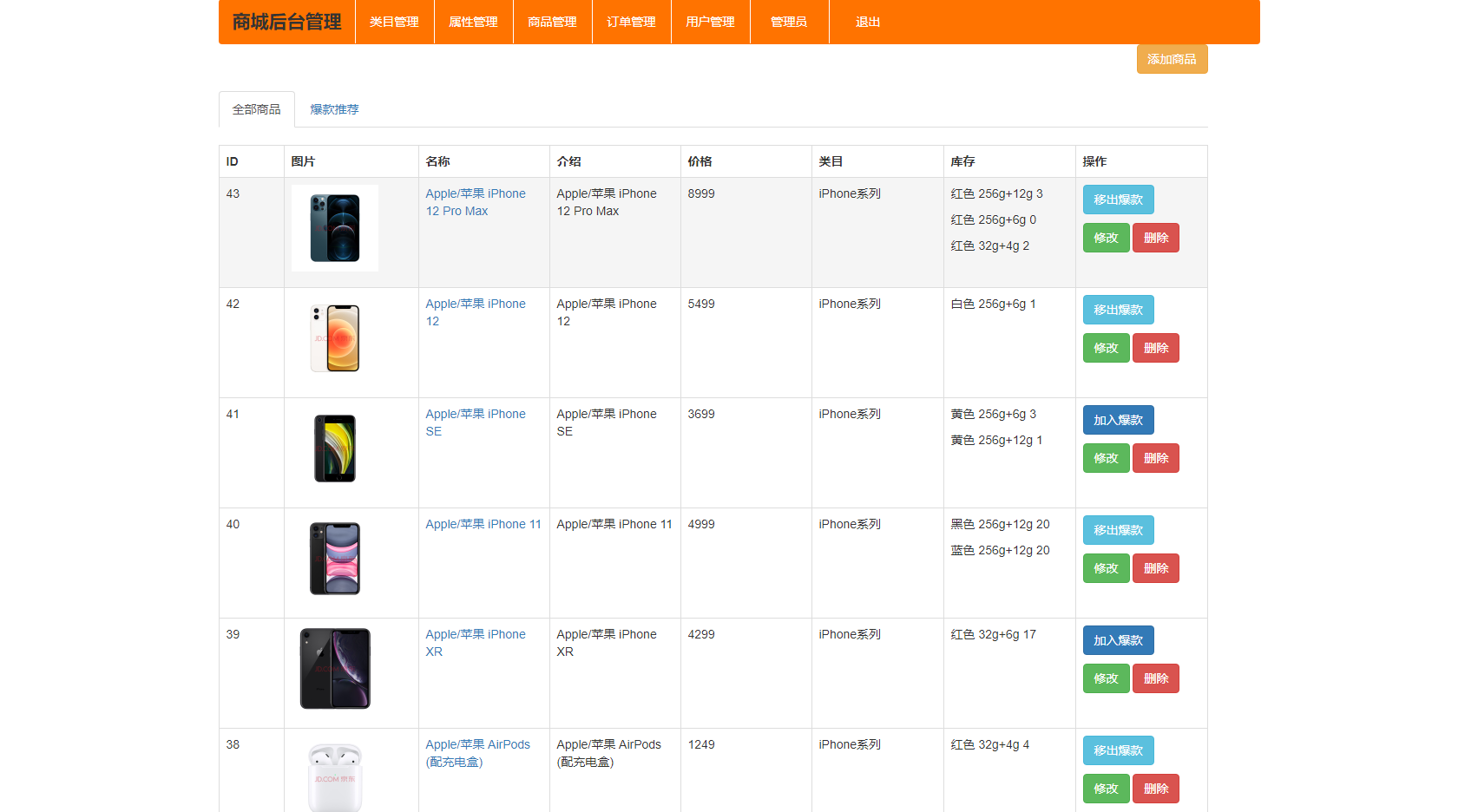This screenshot has height=812, width=1478.
Task: Click 退出 to log out
Action: pos(868,22)
